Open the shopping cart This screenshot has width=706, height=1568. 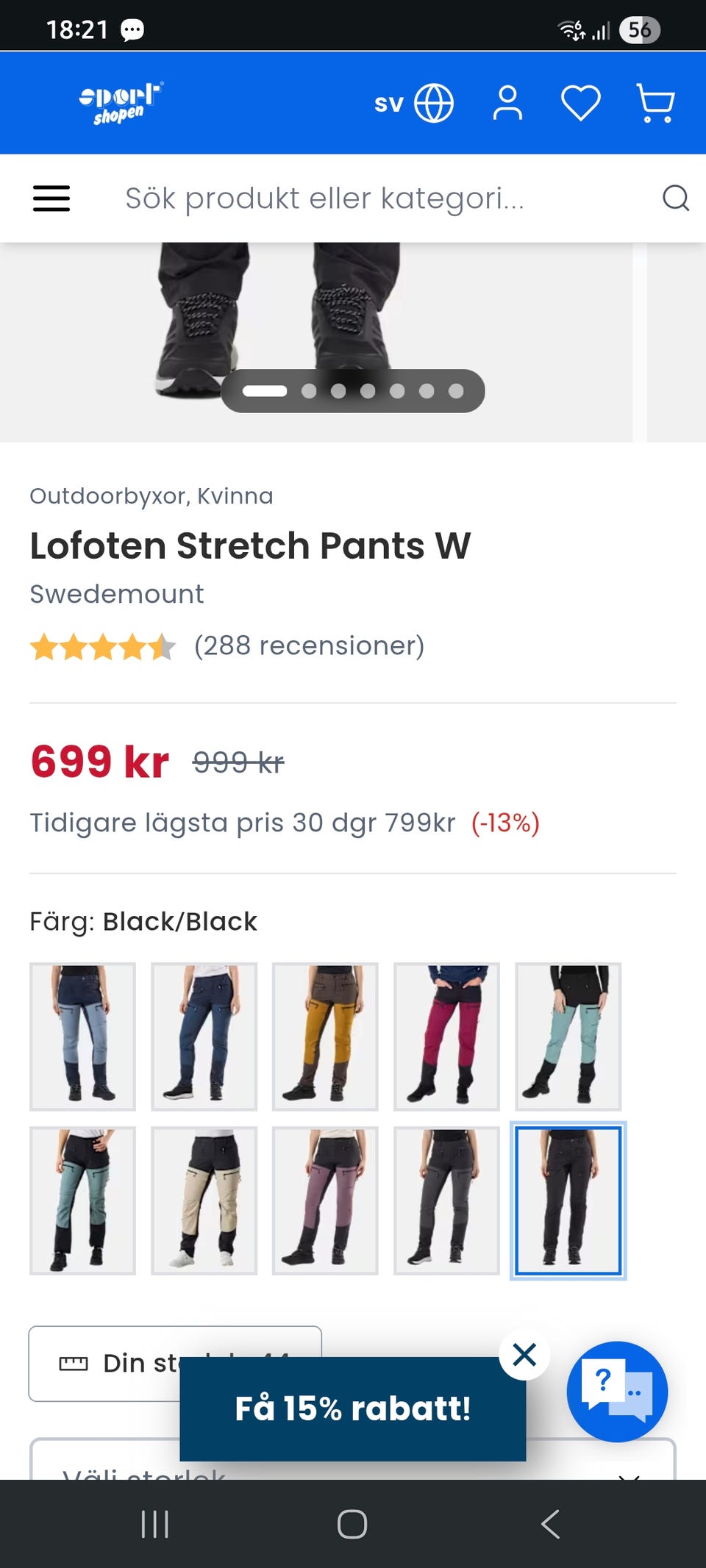coord(655,103)
